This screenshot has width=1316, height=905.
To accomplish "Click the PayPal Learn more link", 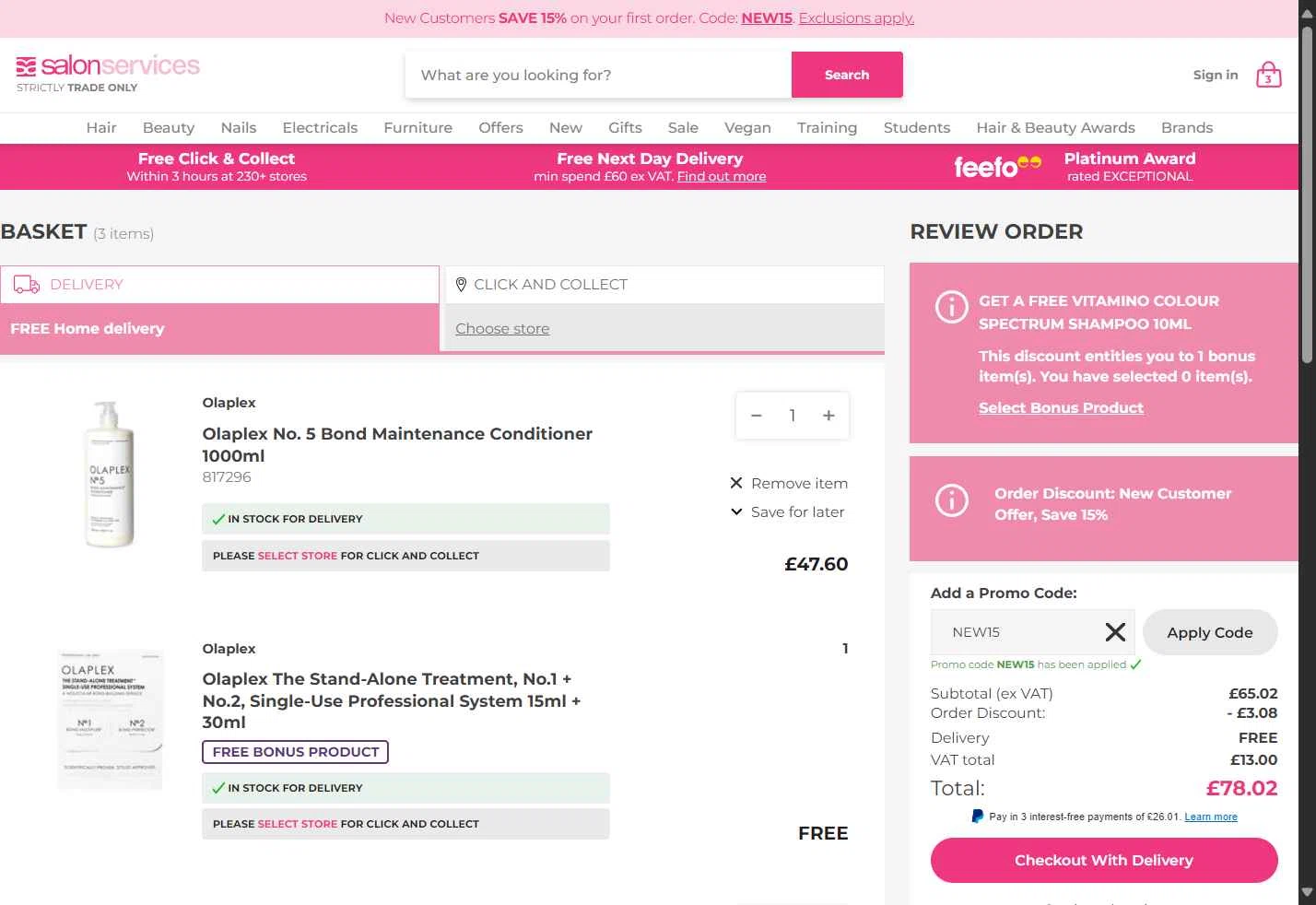I will [x=1211, y=817].
